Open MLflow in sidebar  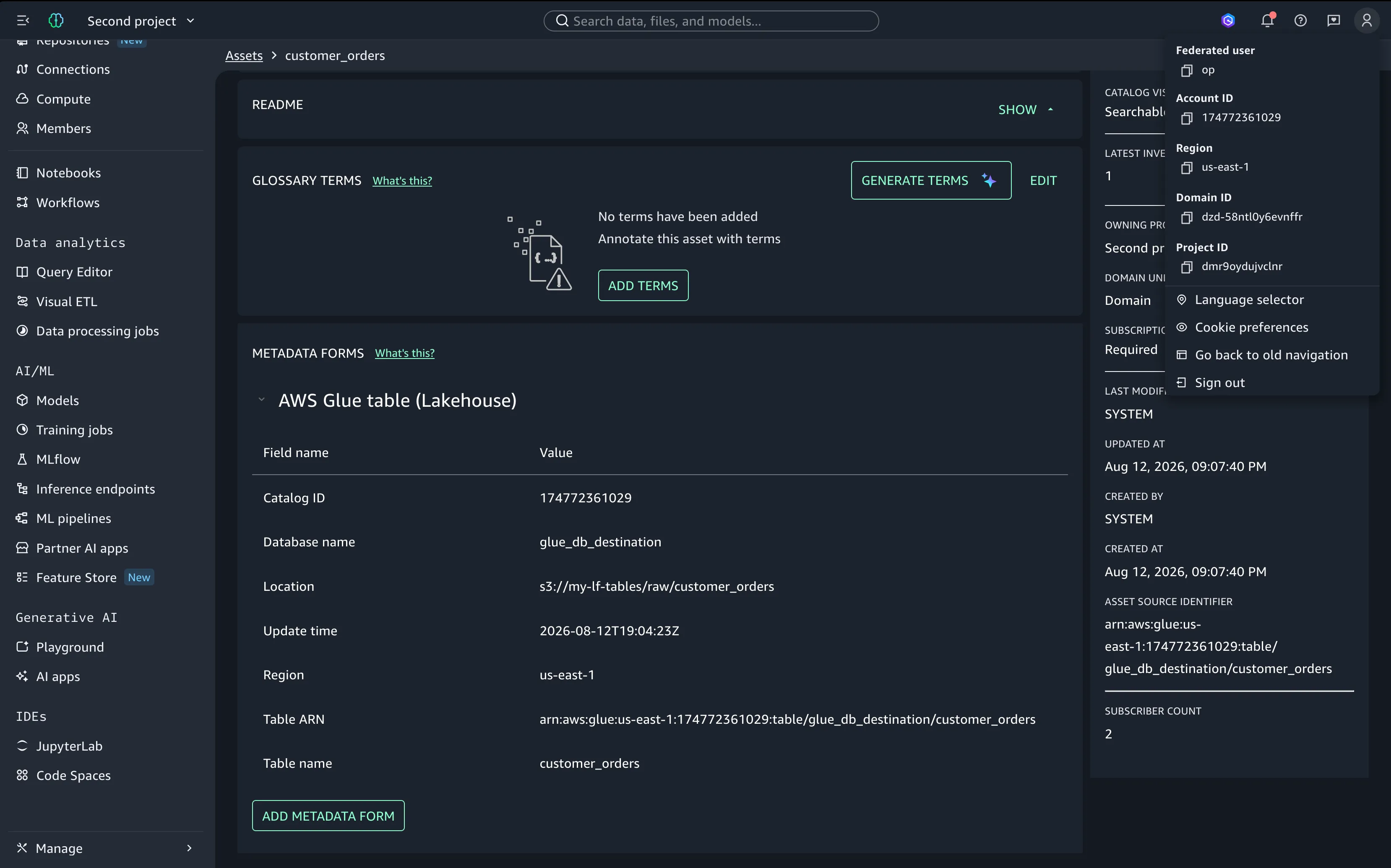point(58,459)
